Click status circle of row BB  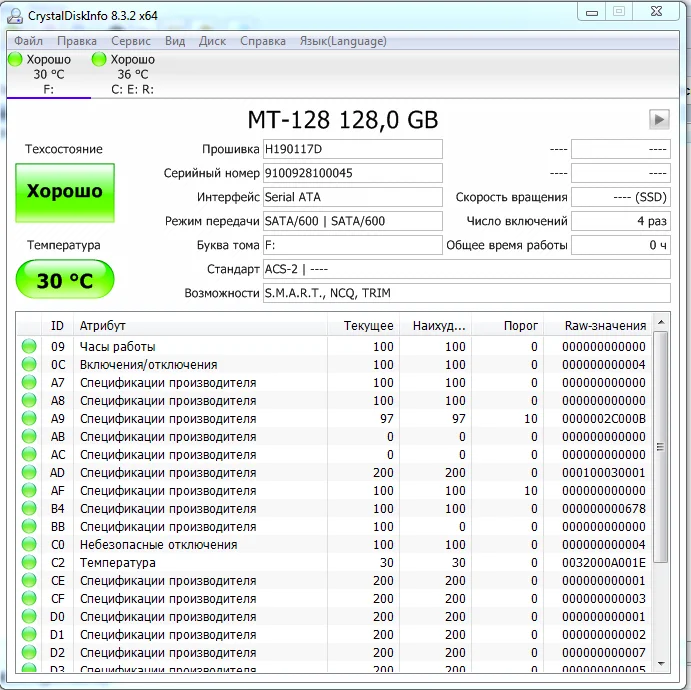click(29, 527)
